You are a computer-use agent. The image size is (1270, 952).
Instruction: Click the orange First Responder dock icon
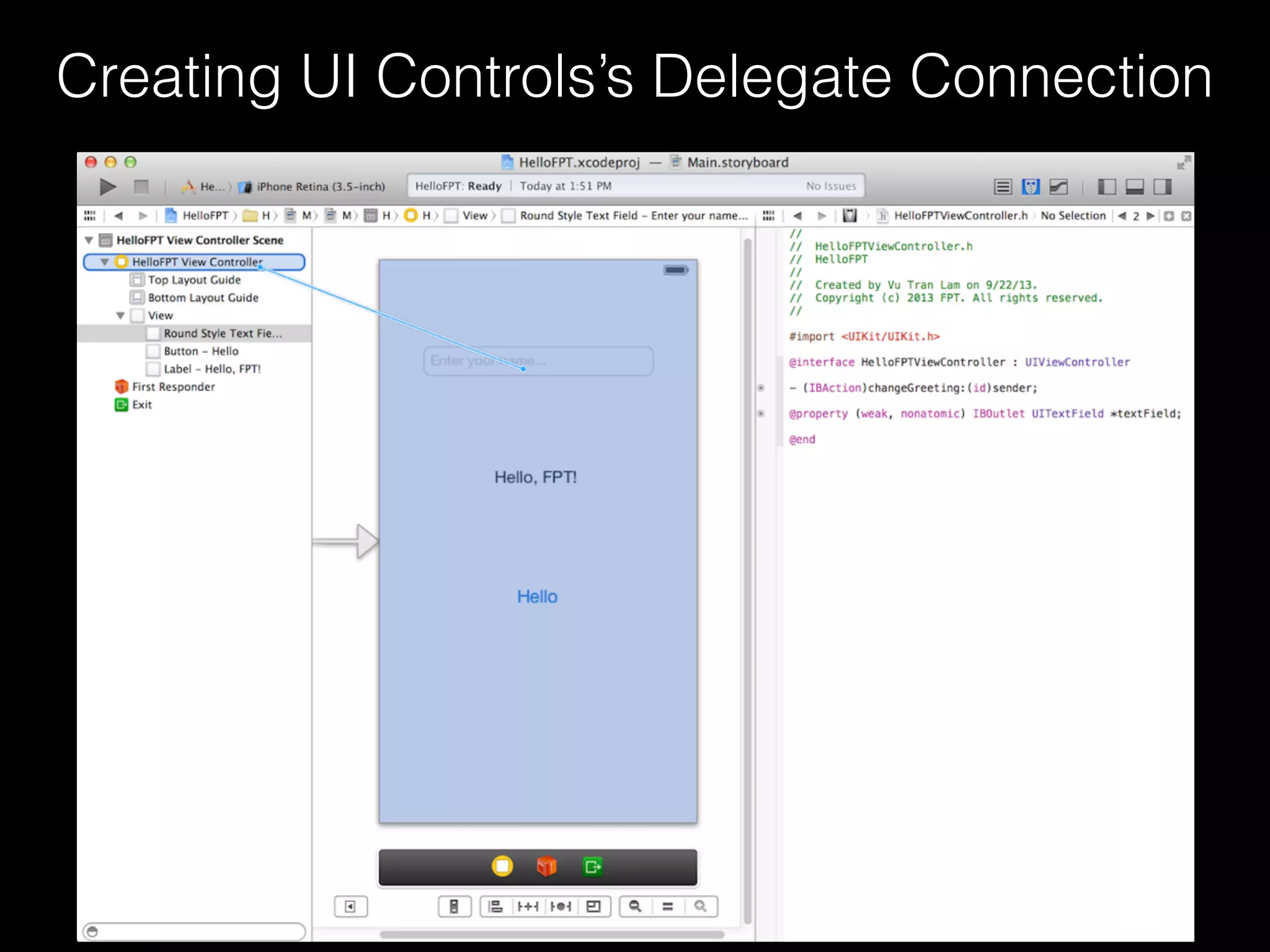546,866
